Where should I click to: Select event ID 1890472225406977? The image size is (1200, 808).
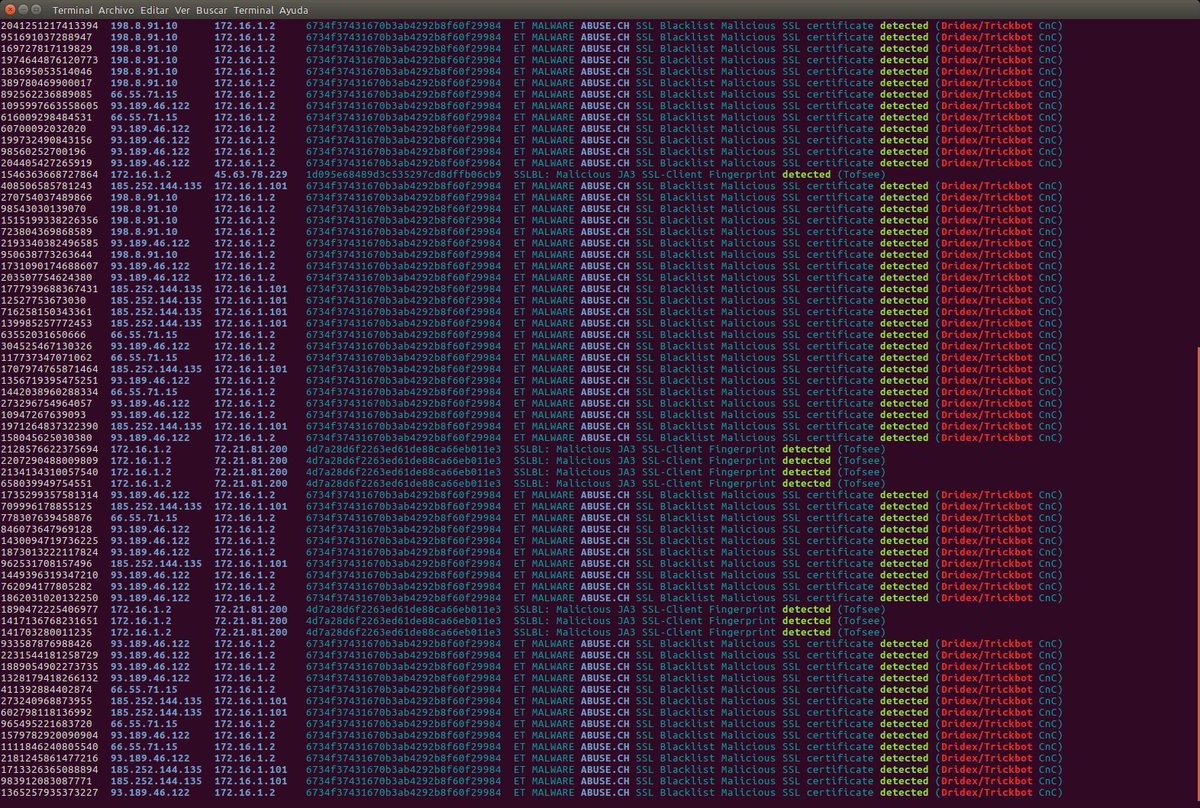(x=50, y=609)
